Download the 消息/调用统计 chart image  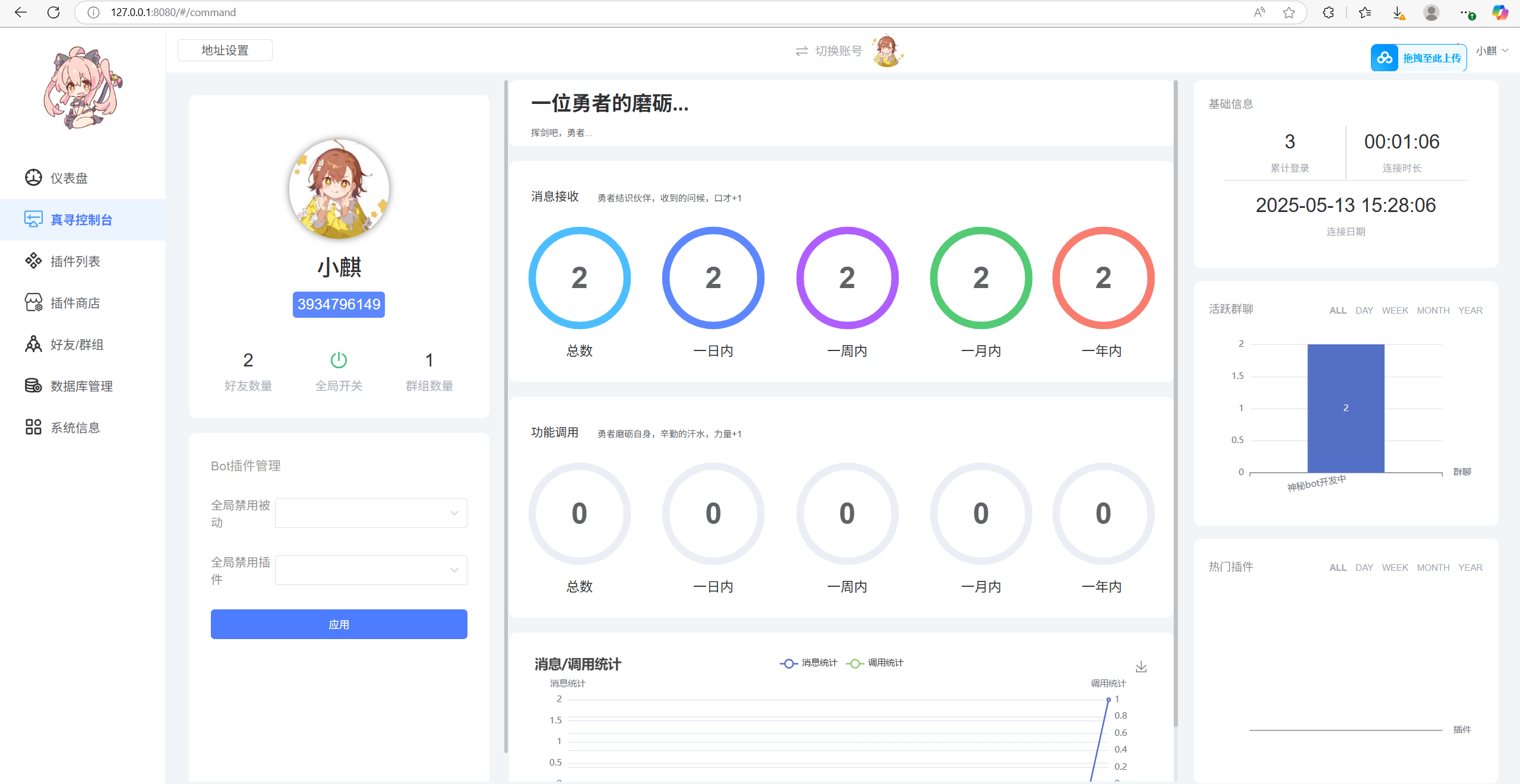pyautogui.click(x=1140, y=667)
